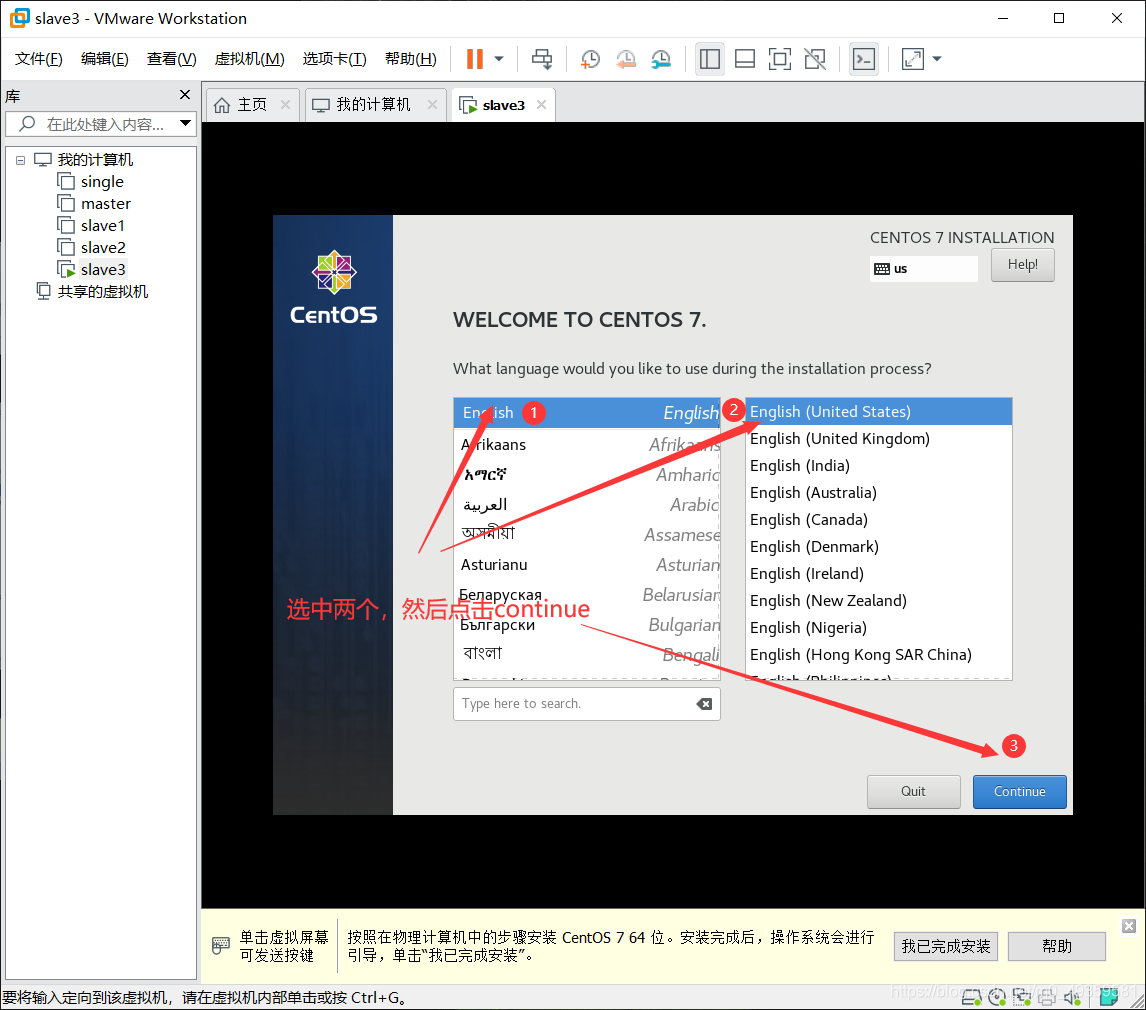The width and height of the screenshot is (1146, 1010).
Task: Close the 主页 tab
Action: [285, 105]
